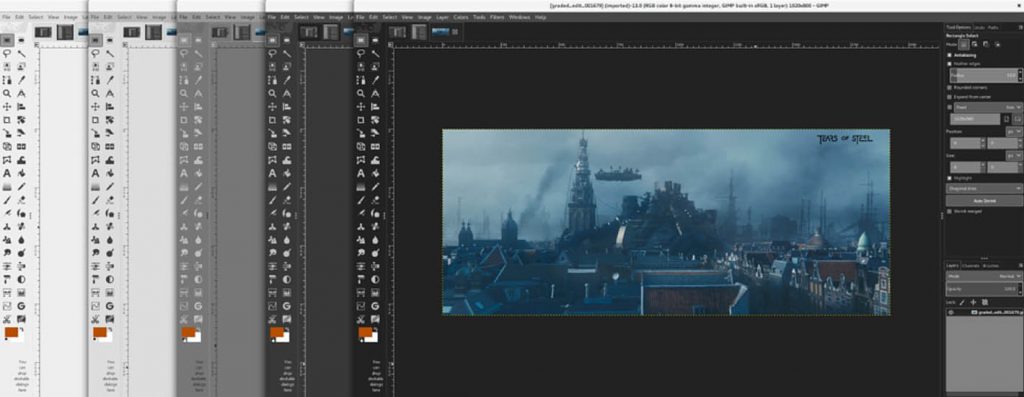Enable Shrink merged checkbox

pos(950,211)
